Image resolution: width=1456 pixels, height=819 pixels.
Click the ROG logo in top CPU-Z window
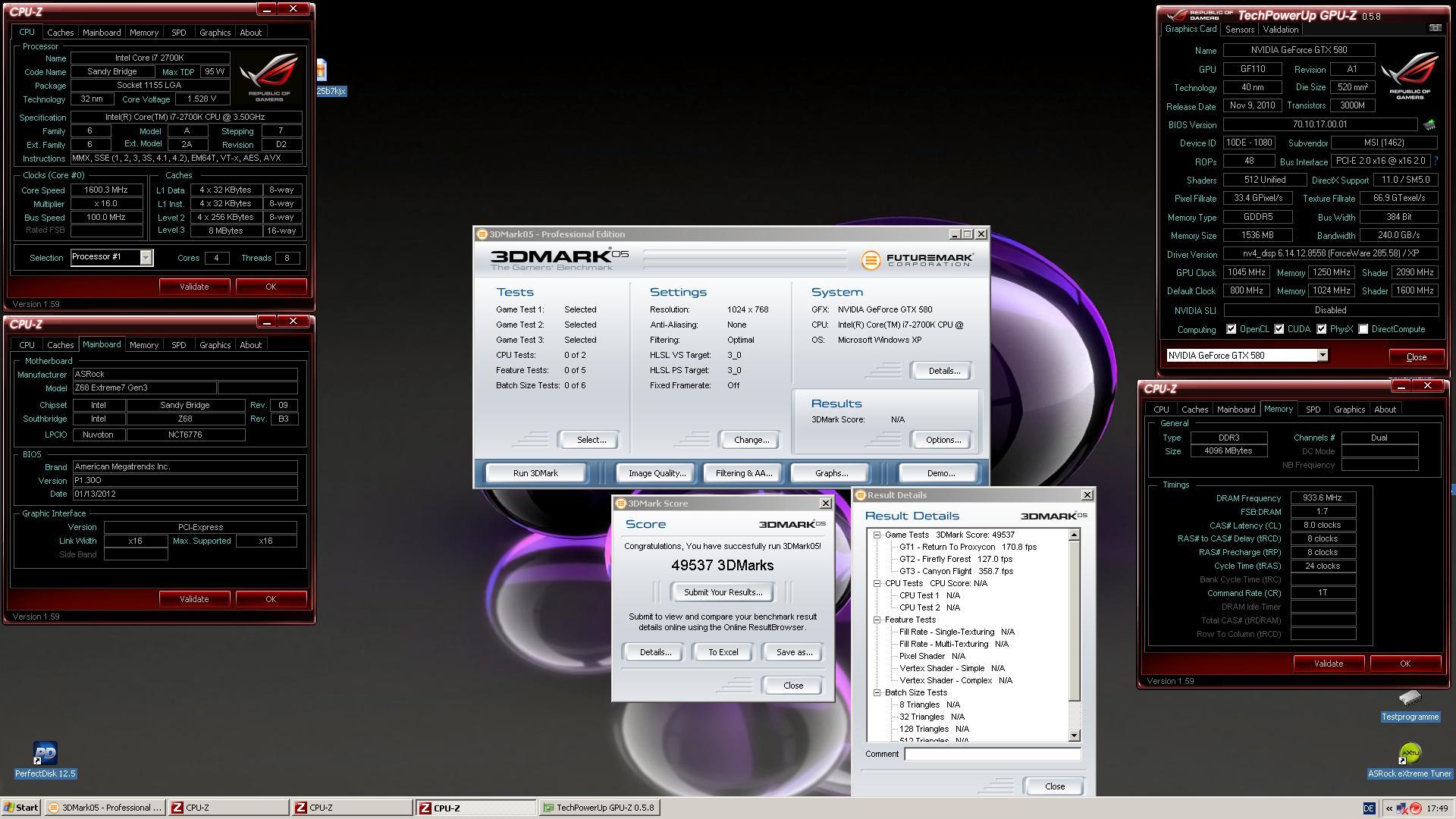point(269,77)
